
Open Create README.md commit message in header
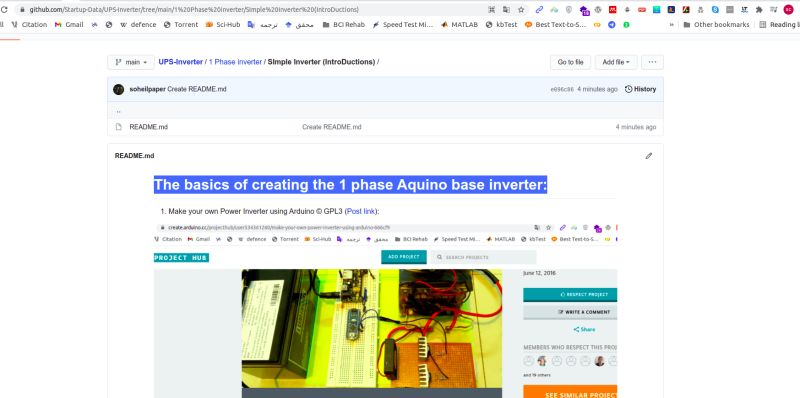click(197, 89)
